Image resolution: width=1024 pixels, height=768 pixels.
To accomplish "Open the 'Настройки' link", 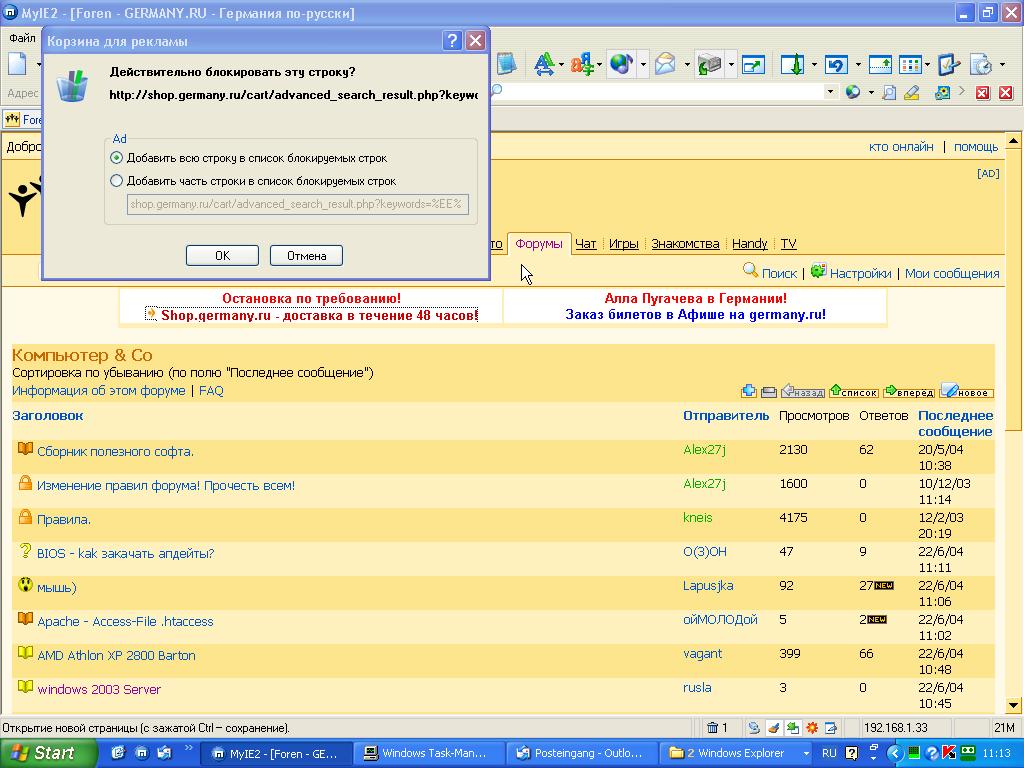I will (860, 274).
